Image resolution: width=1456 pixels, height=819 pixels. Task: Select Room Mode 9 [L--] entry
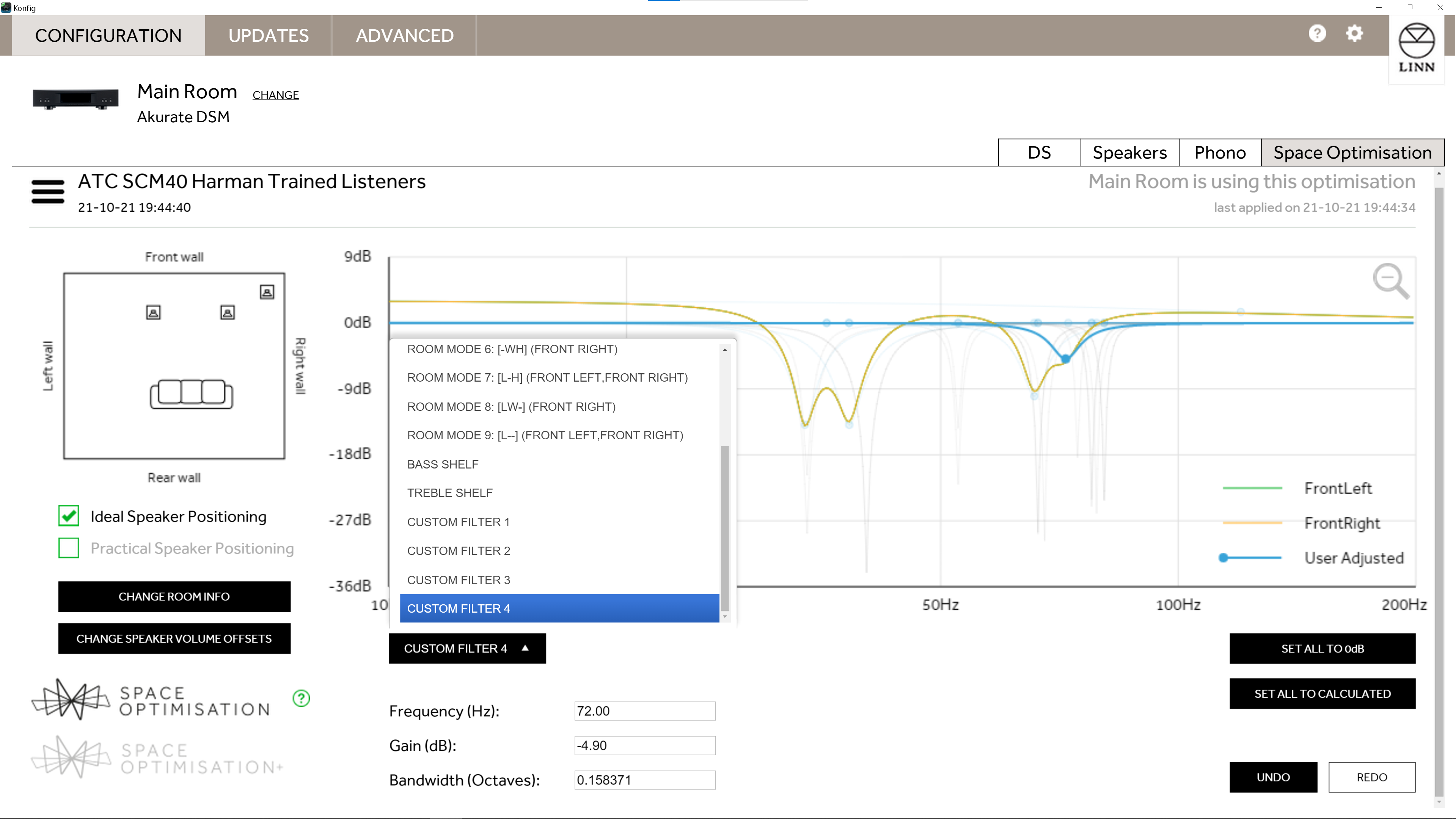point(559,435)
